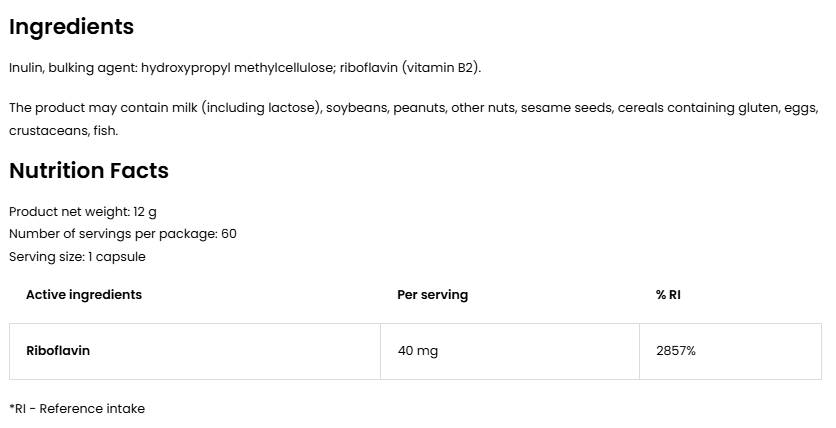This screenshot has height=428, width=836.
Task: Click the Ingredients heading
Action: click(71, 27)
